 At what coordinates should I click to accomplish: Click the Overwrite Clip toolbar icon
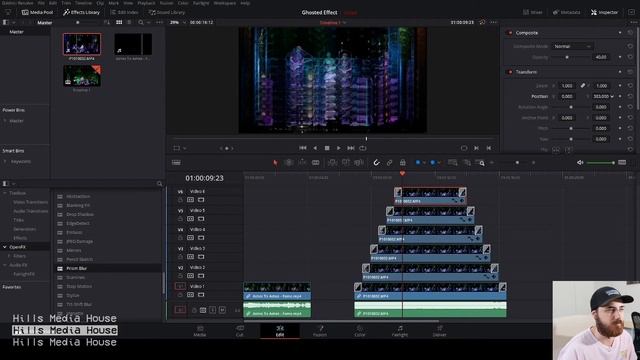pos(346,162)
